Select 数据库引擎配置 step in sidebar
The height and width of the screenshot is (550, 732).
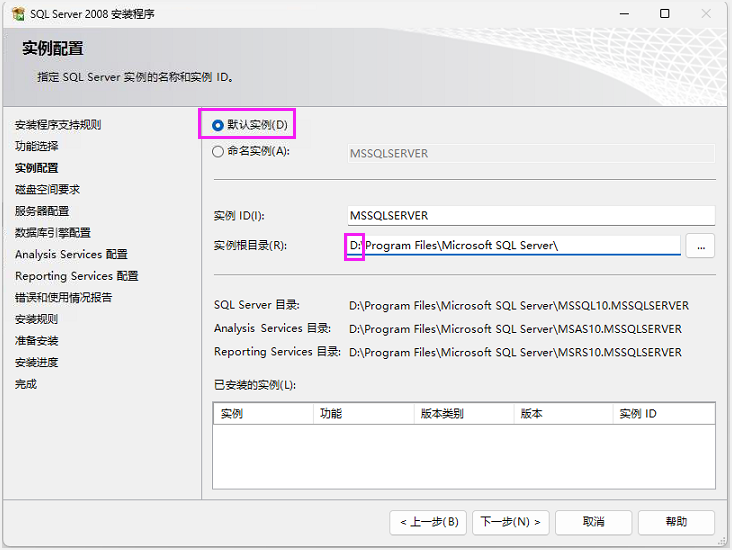coord(53,233)
